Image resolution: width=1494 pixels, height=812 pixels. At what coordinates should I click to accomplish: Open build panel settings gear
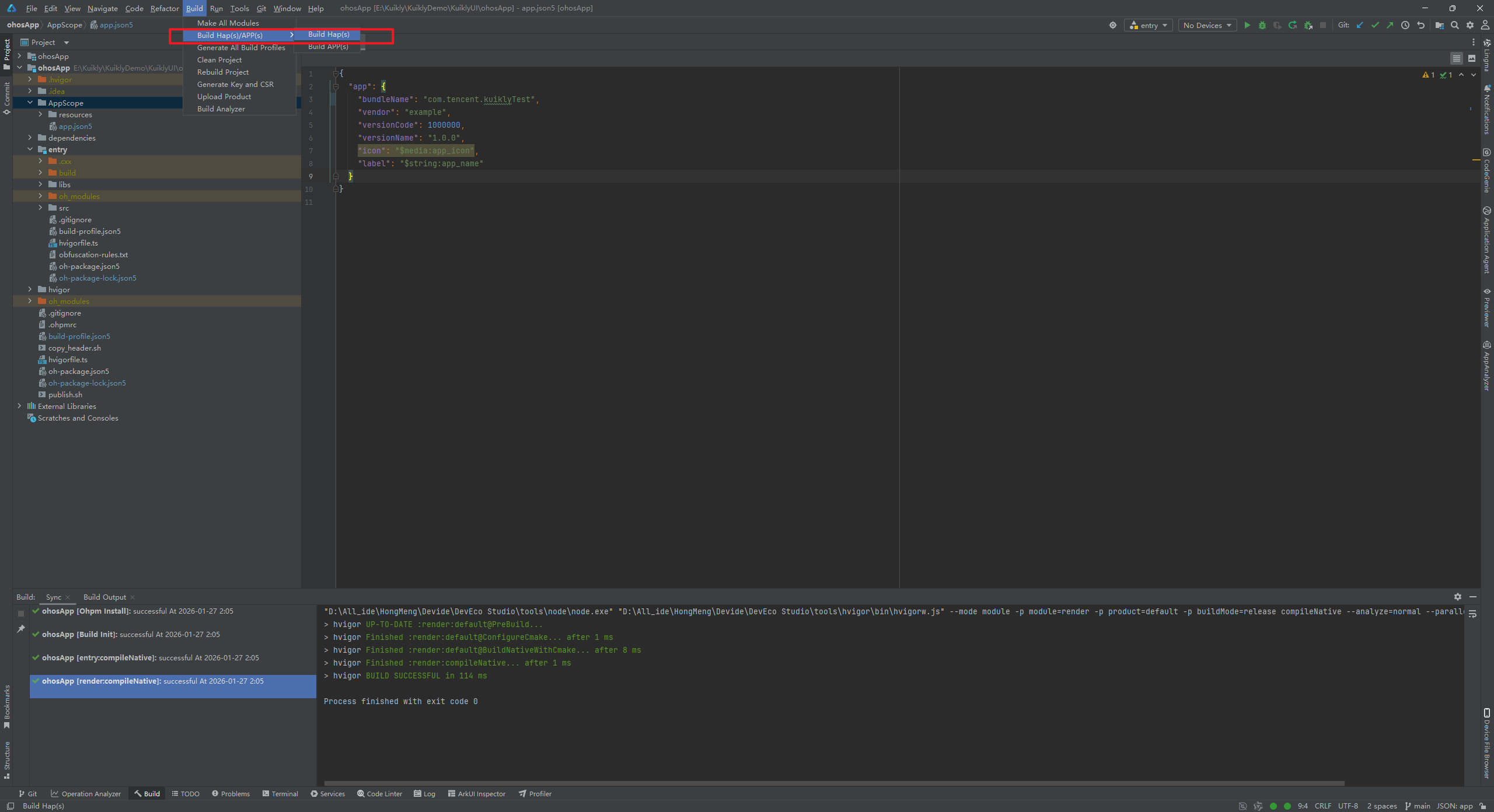1458,597
